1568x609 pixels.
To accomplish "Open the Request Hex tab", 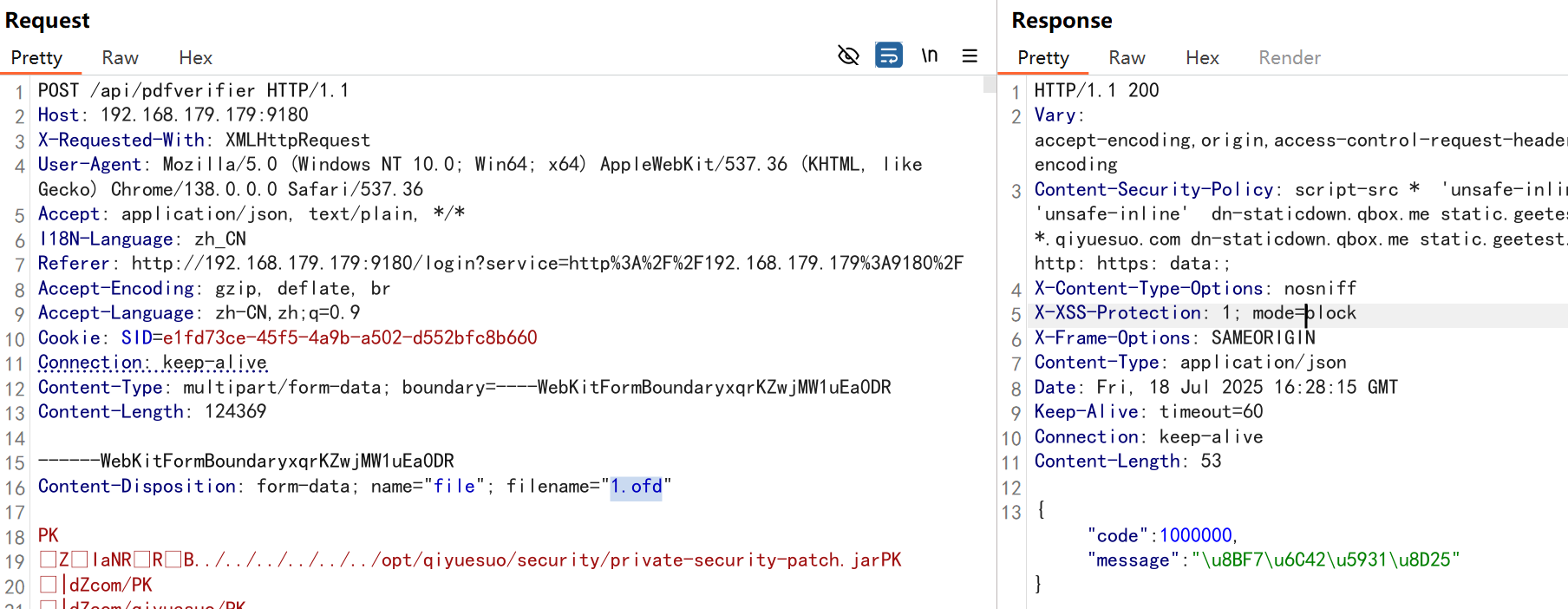I will tap(195, 58).
